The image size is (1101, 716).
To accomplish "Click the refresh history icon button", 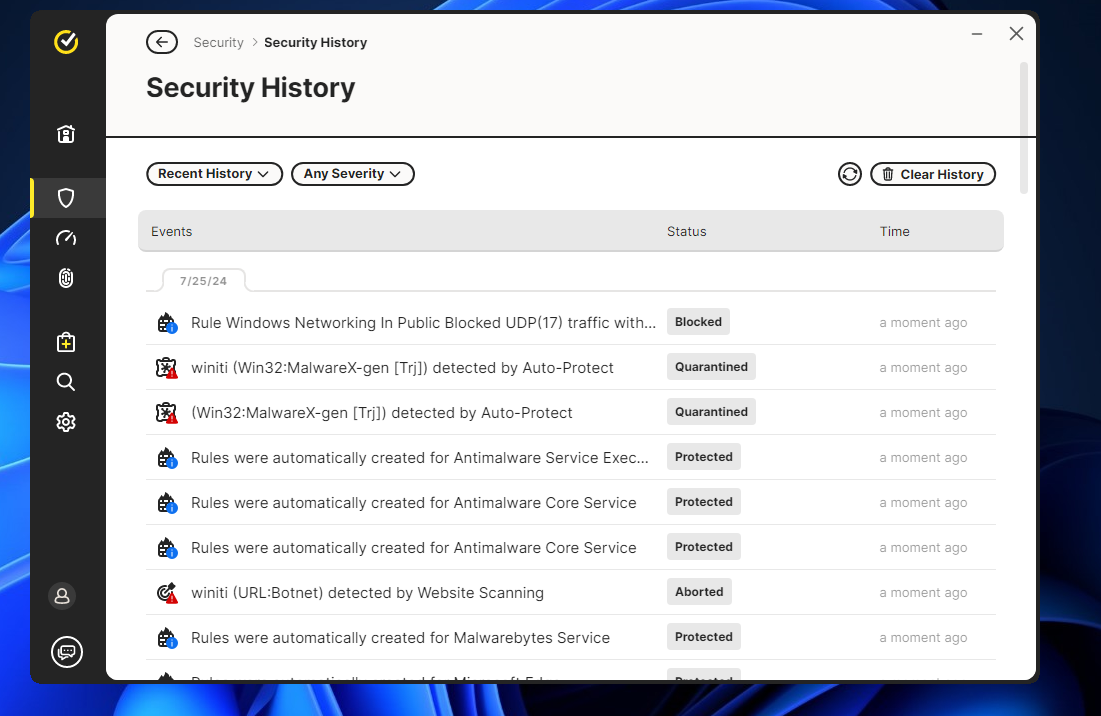I will tap(850, 174).
